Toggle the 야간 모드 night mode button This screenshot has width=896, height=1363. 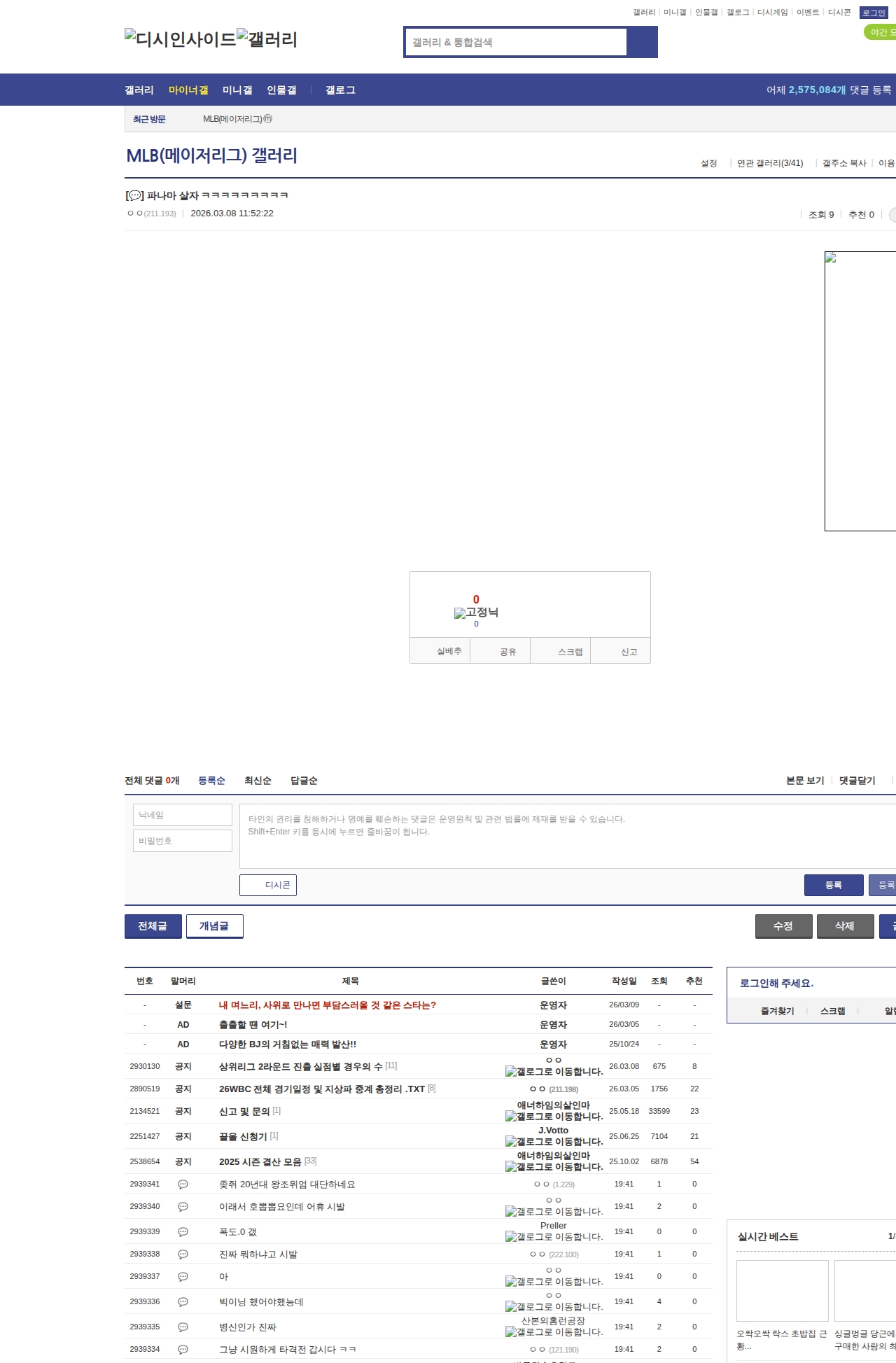pos(880,32)
